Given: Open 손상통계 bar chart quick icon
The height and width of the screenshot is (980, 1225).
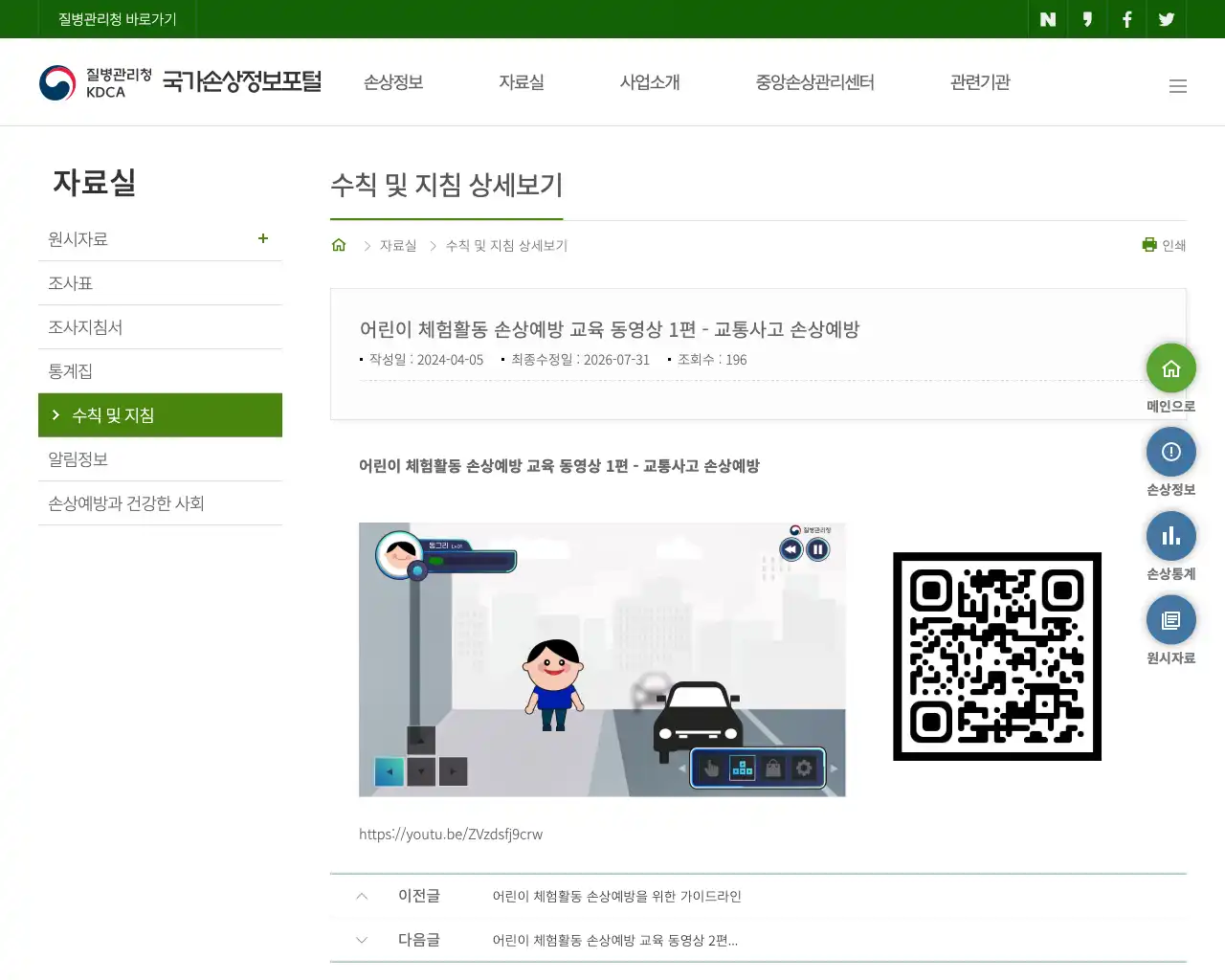Looking at the screenshot, I should [x=1171, y=536].
